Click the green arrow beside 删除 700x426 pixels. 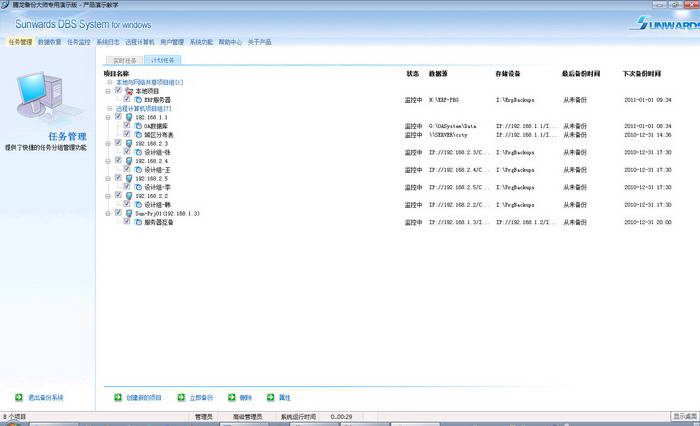[x=232, y=397]
